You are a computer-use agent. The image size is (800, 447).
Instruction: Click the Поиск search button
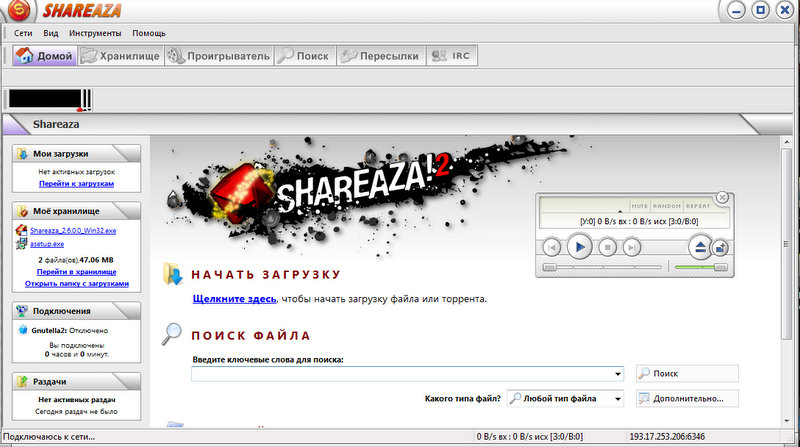pos(687,374)
